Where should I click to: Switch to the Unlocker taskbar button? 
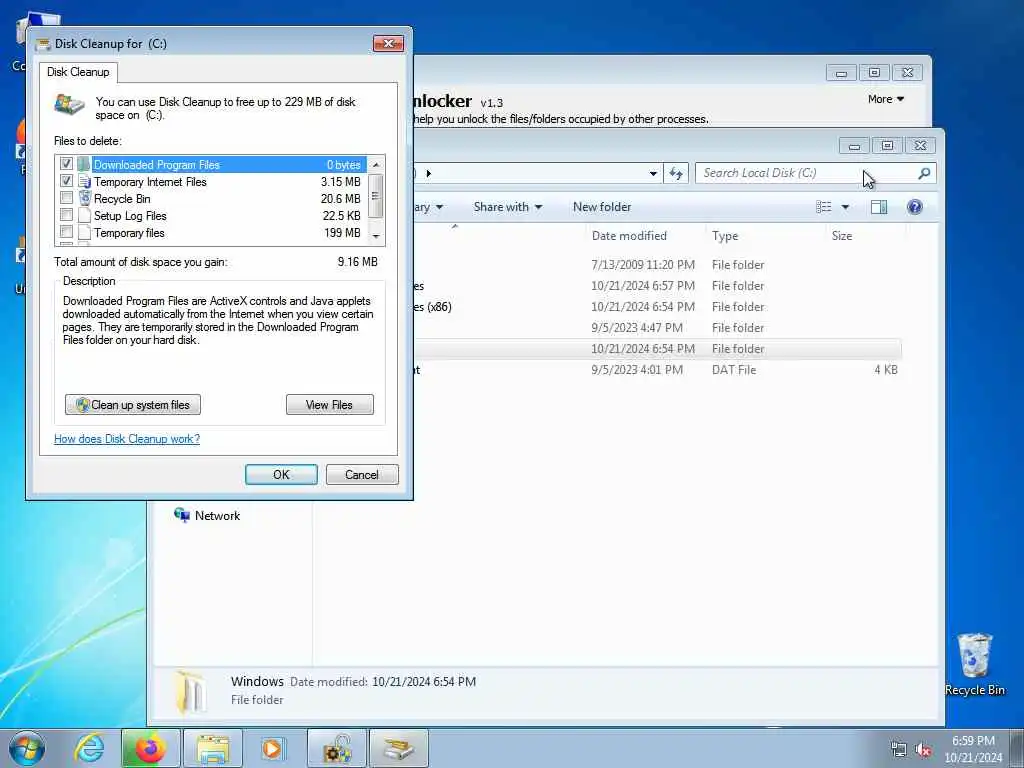(x=338, y=748)
